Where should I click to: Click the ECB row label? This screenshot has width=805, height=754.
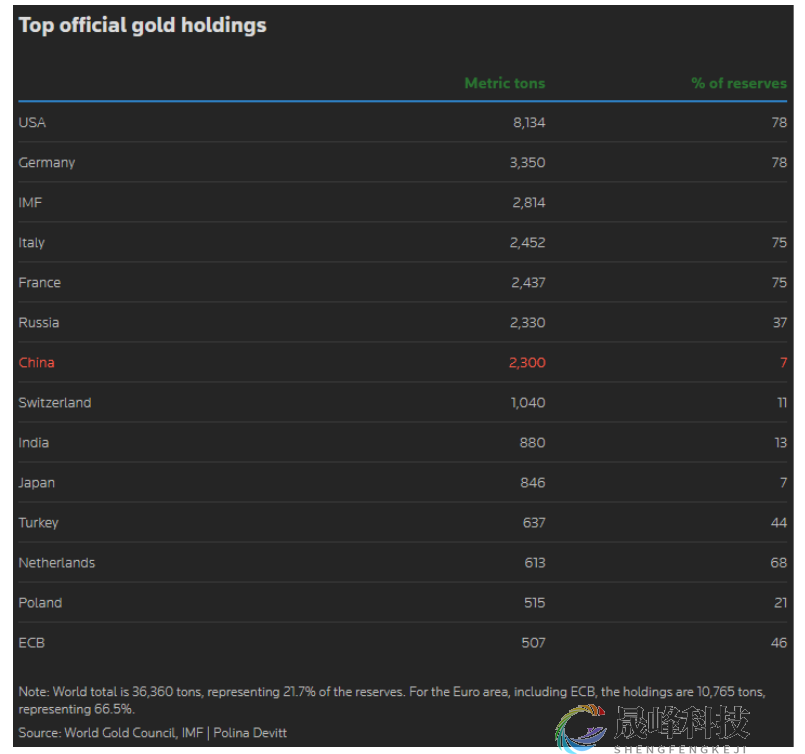(31, 642)
